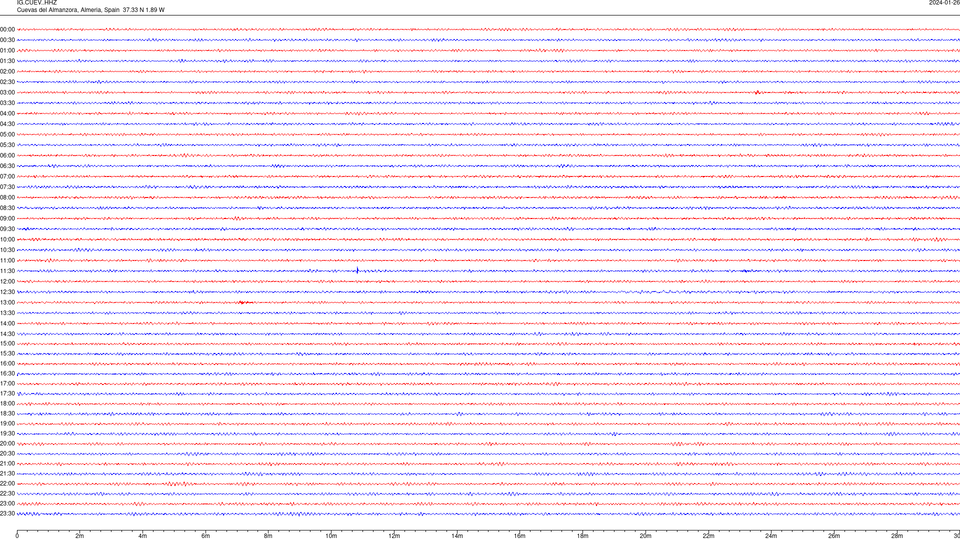Select the 12:00 trace time label
Screen dimensions: 960x540
point(7,282)
